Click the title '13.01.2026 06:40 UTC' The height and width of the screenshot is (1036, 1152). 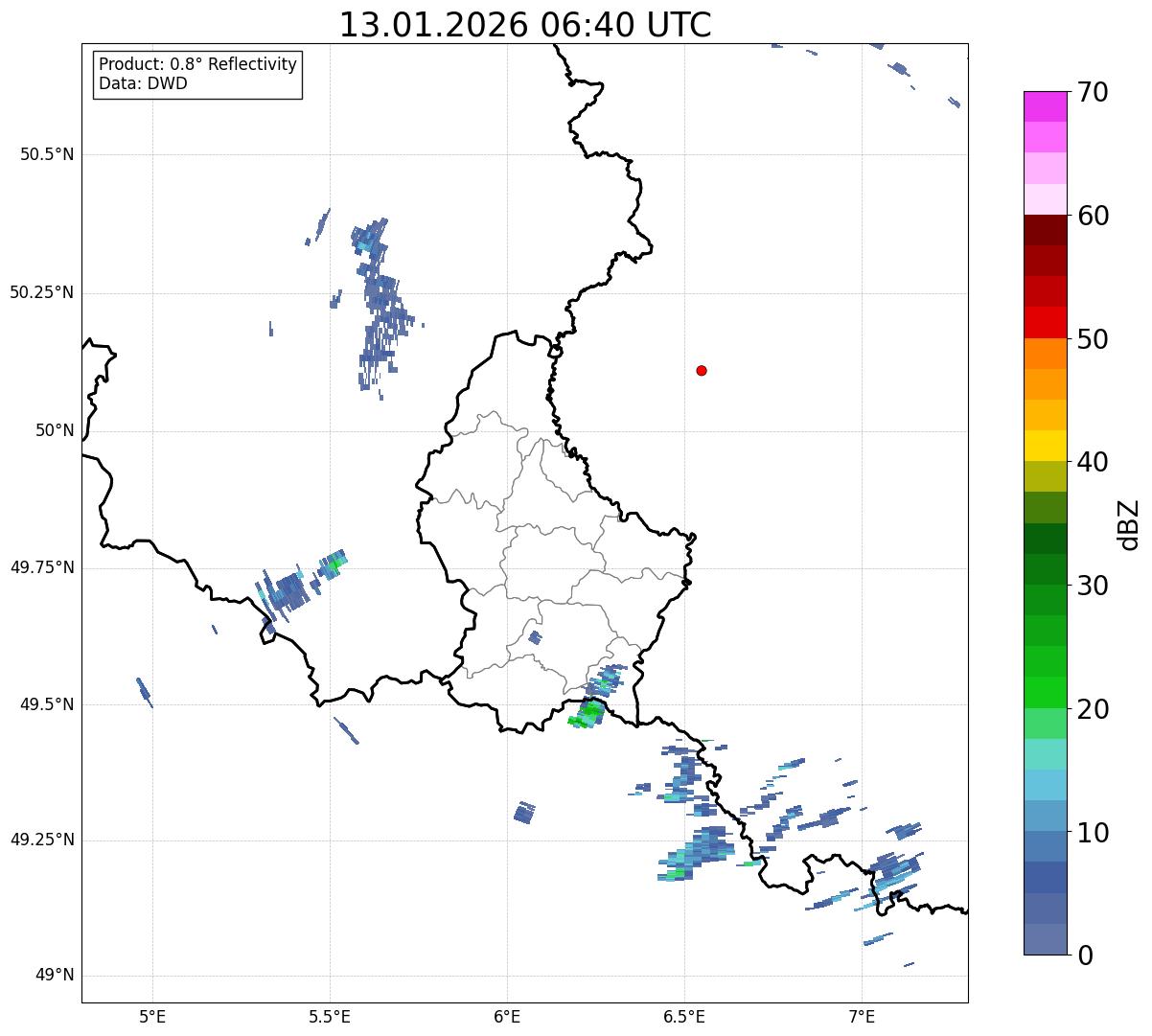525,25
